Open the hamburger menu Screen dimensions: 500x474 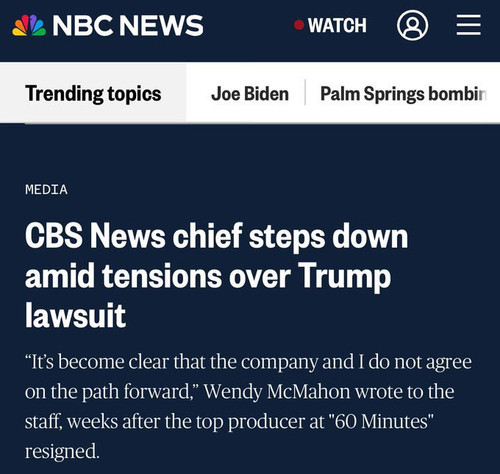click(468, 25)
